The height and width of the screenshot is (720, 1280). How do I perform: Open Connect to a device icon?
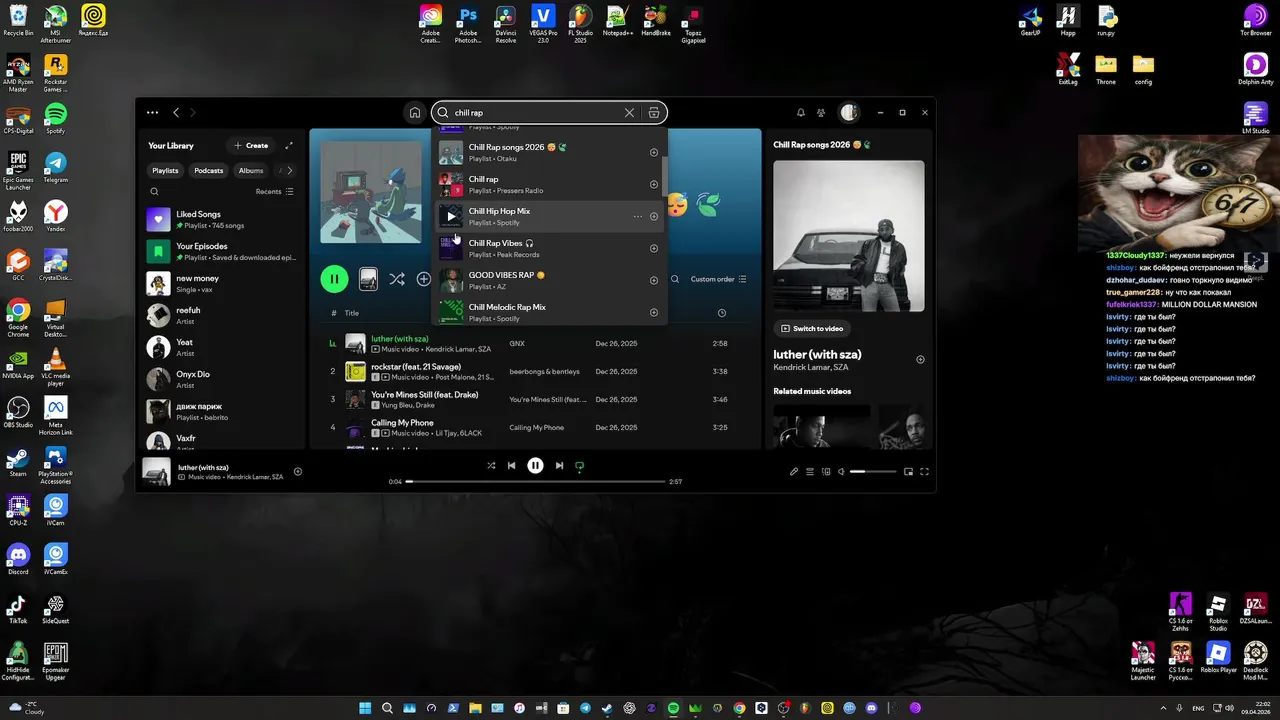(x=826, y=472)
